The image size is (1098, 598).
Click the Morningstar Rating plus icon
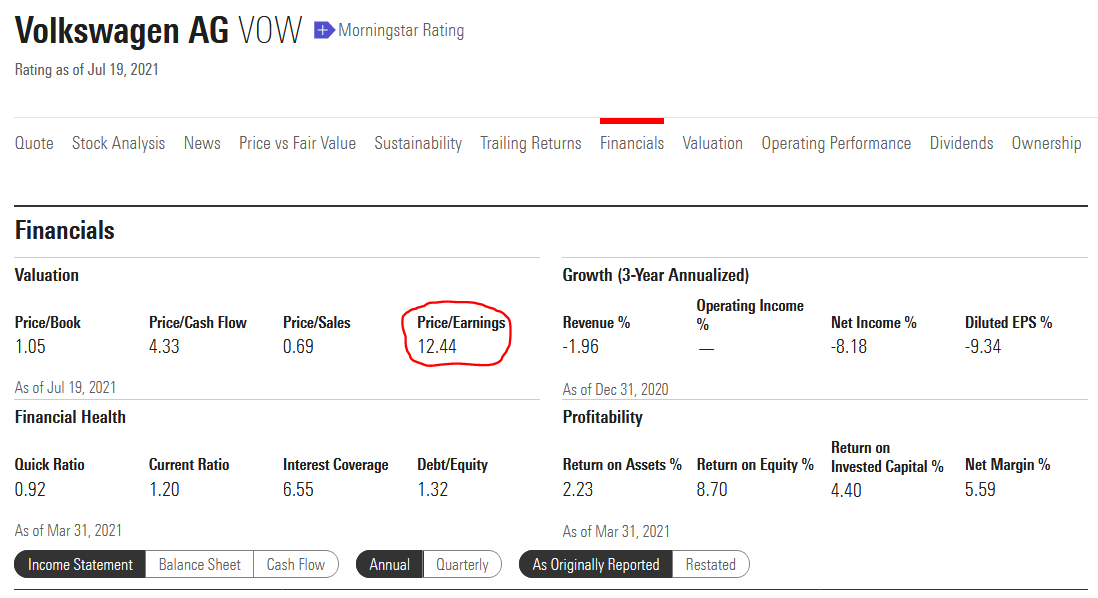(x=323, y=30)
